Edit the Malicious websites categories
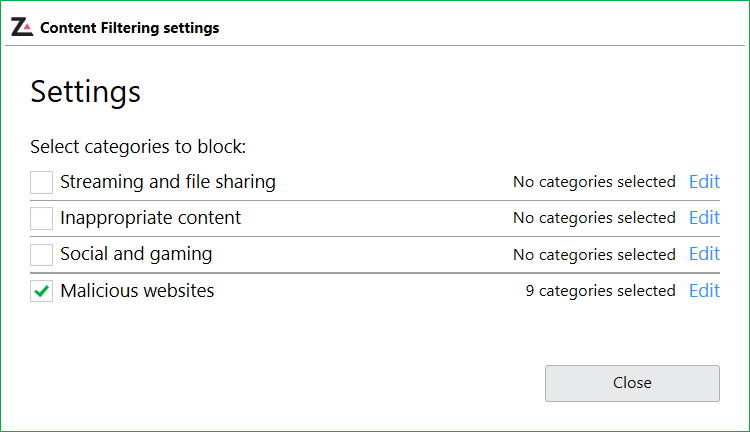The height and width of the screenshot is (432, 750). (x=704, y=291)
